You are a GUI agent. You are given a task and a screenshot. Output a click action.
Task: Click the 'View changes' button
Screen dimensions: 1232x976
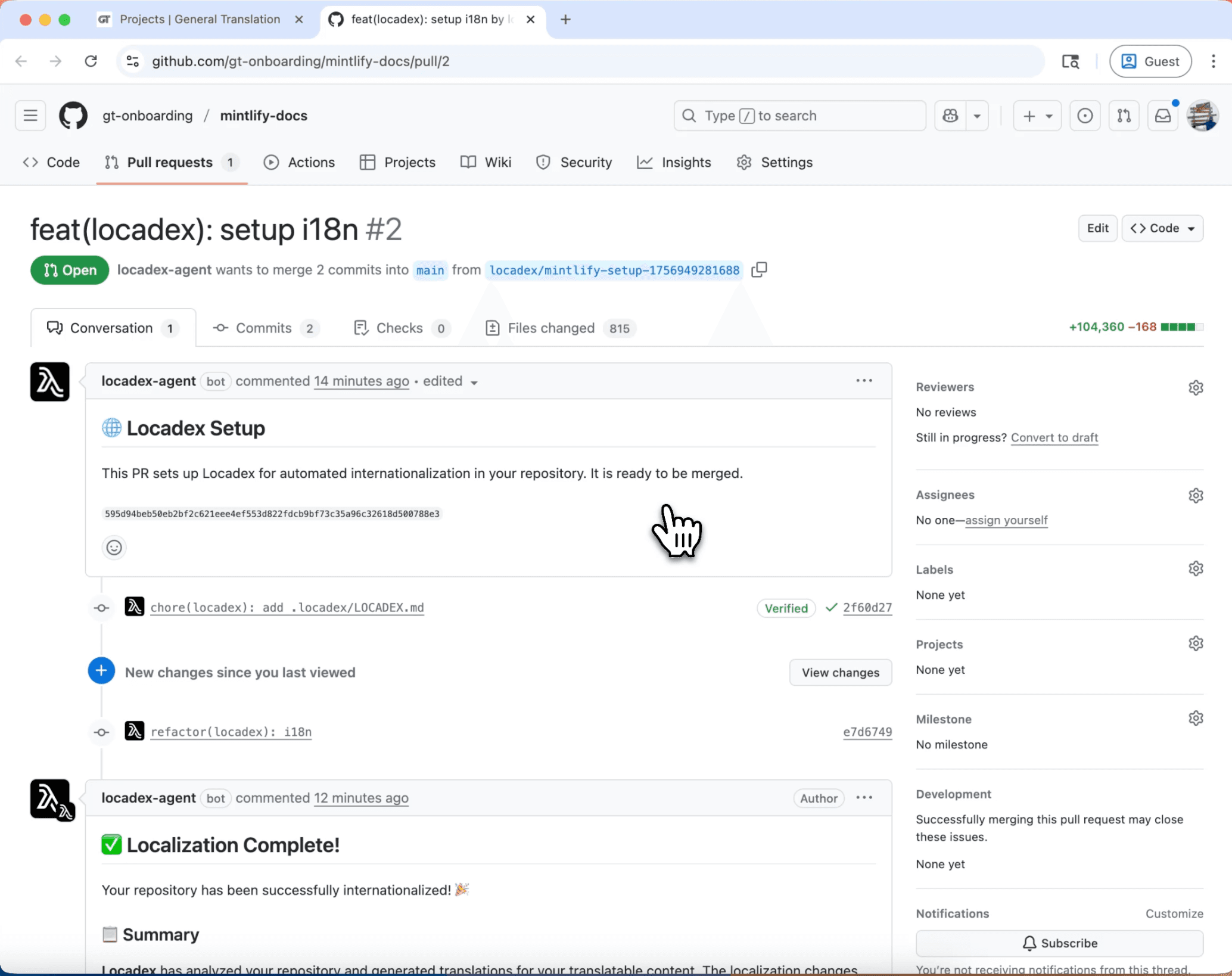click(840, 672)
